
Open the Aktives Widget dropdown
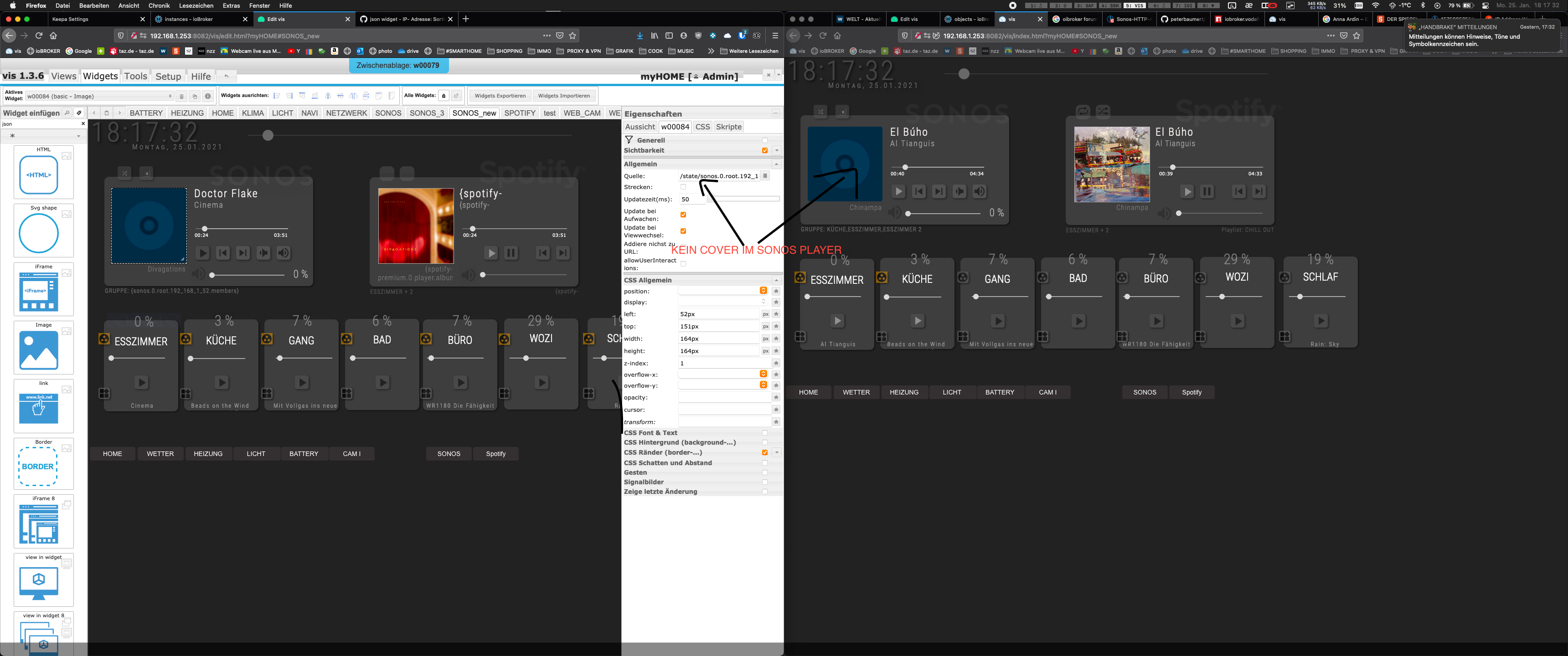pos(100,96)
